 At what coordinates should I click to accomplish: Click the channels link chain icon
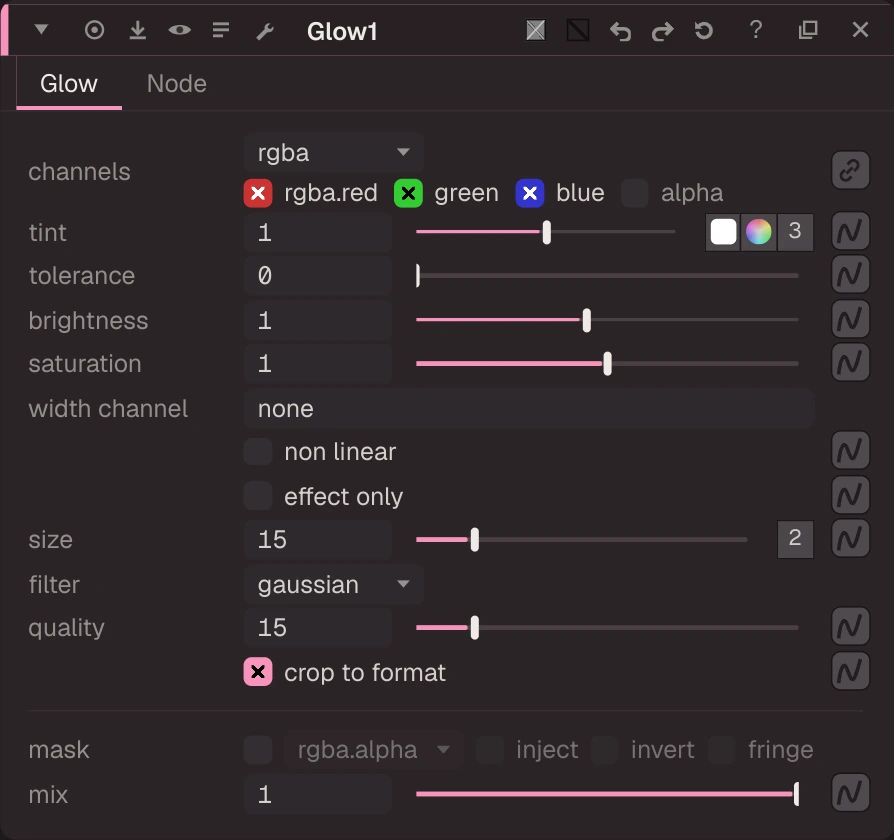click(850, 170)
